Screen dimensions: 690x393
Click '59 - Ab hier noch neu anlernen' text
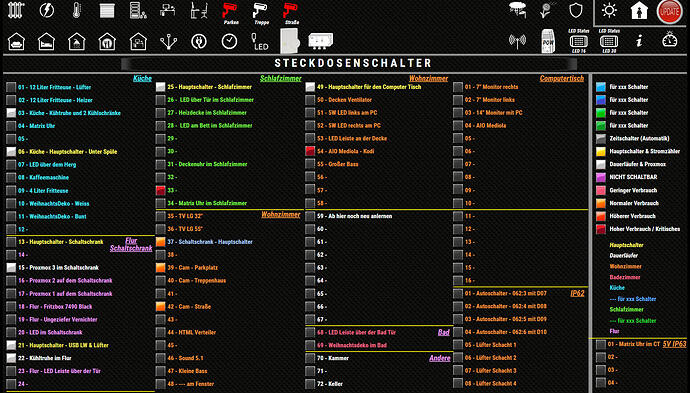(x=354, y=216)
